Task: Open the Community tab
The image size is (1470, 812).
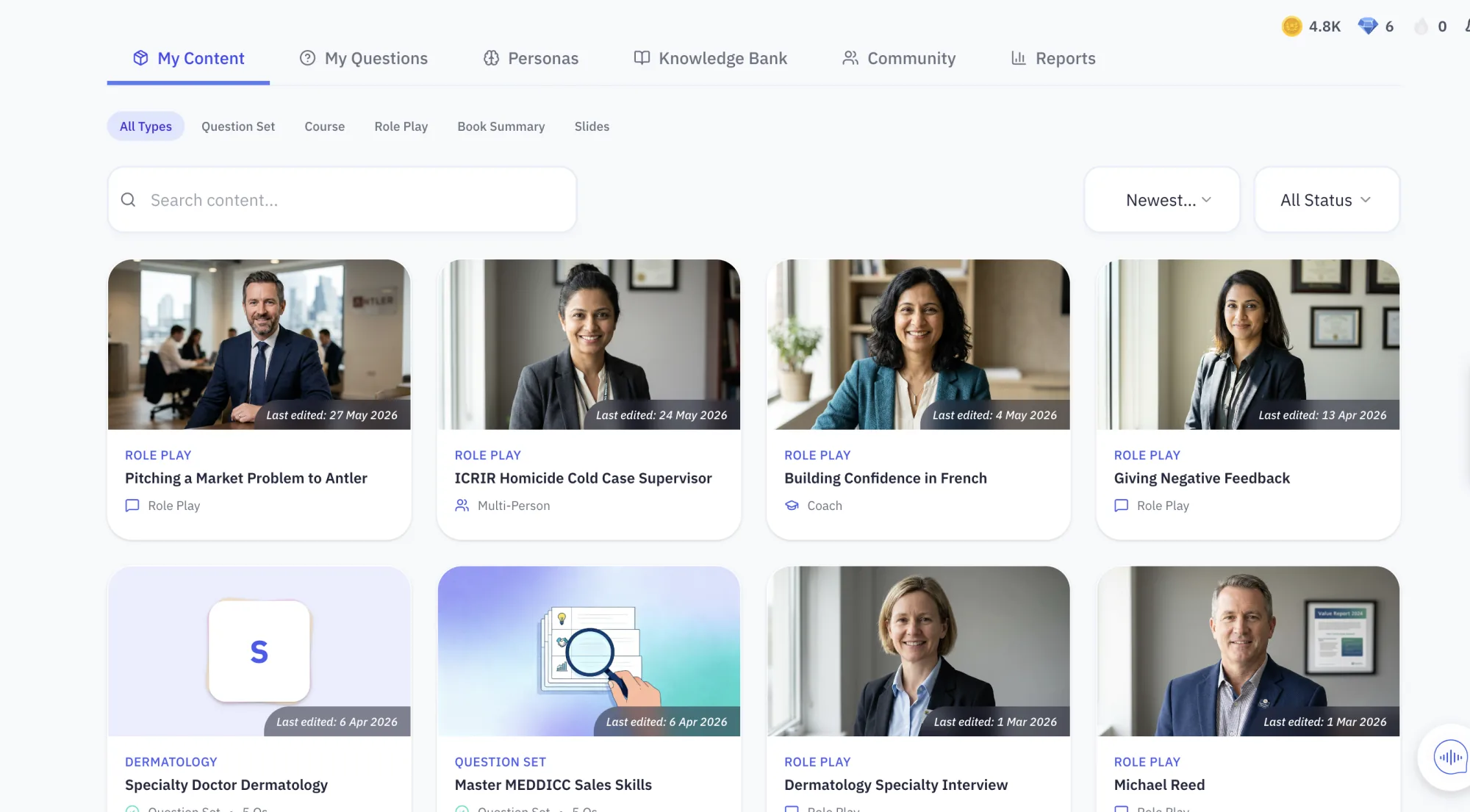Action: tap(899, 58)
